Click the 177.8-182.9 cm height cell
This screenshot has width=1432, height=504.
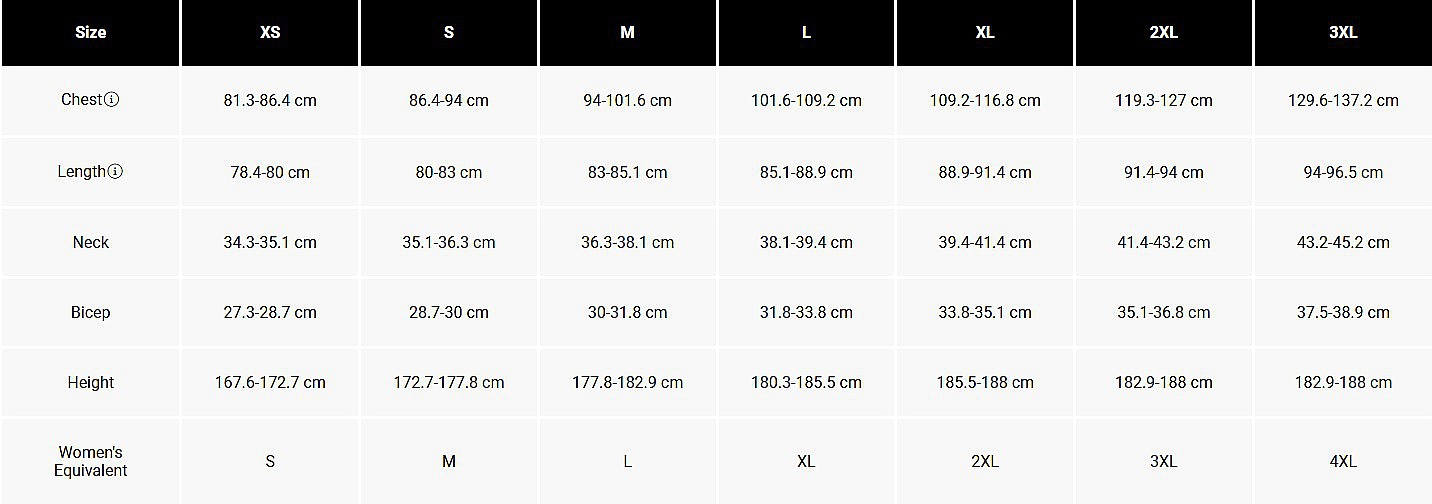(x=627, y=382)
